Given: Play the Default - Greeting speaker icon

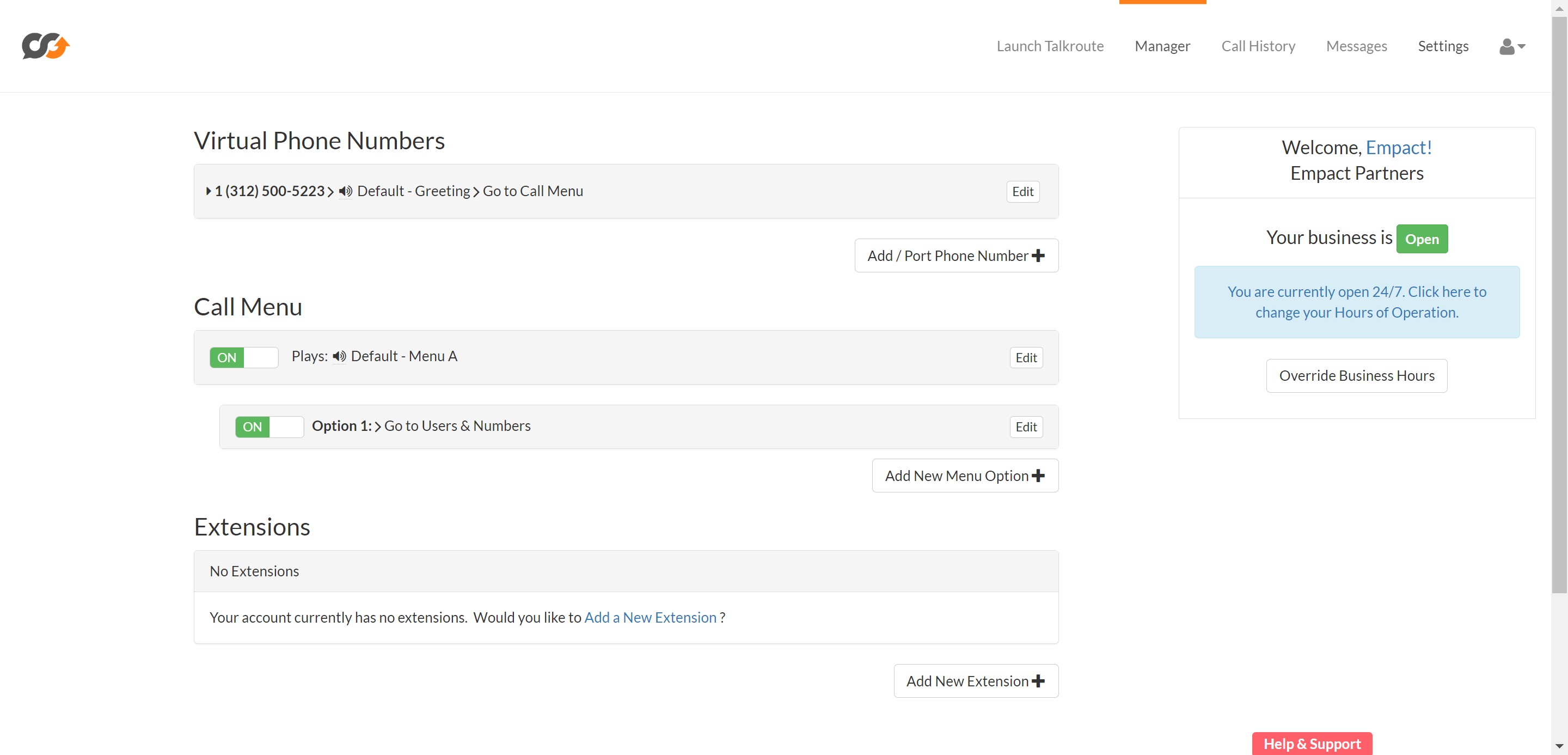Looking at the screenshot, I should click(x=345, y=191).
